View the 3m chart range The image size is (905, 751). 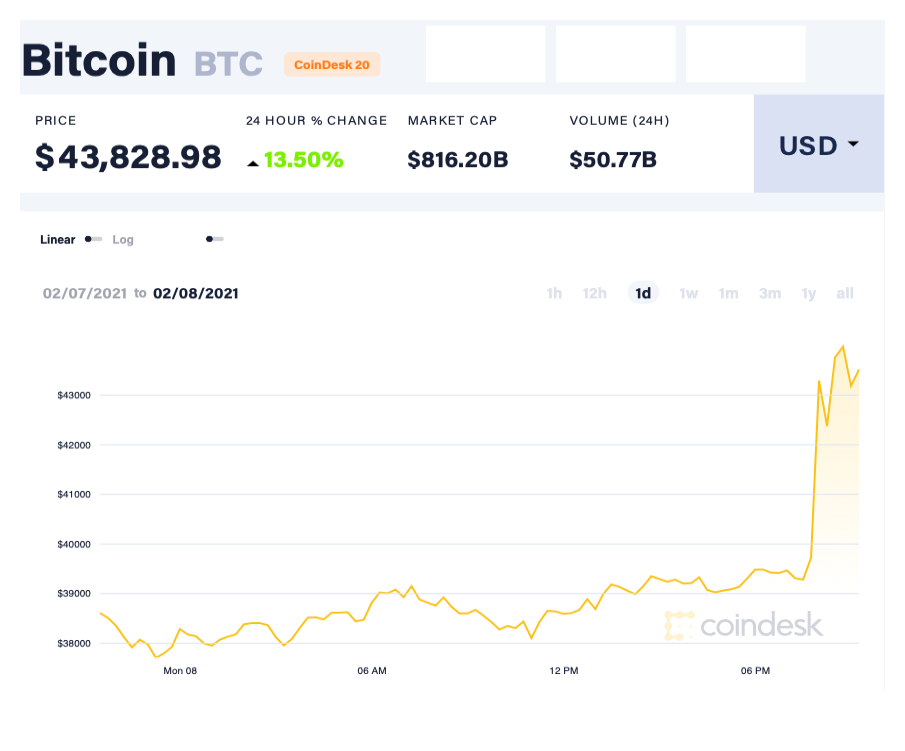click(769, 293)
